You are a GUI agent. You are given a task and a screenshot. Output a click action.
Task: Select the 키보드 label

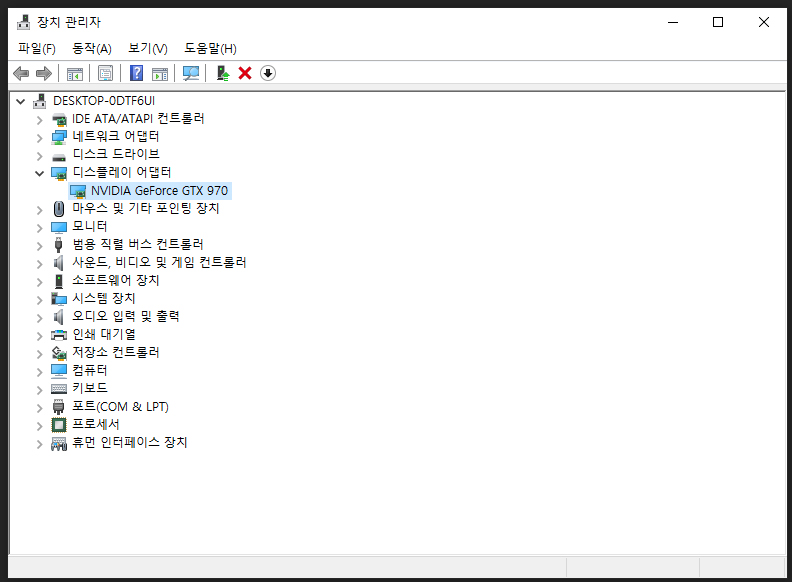click(x=89, y=388)
